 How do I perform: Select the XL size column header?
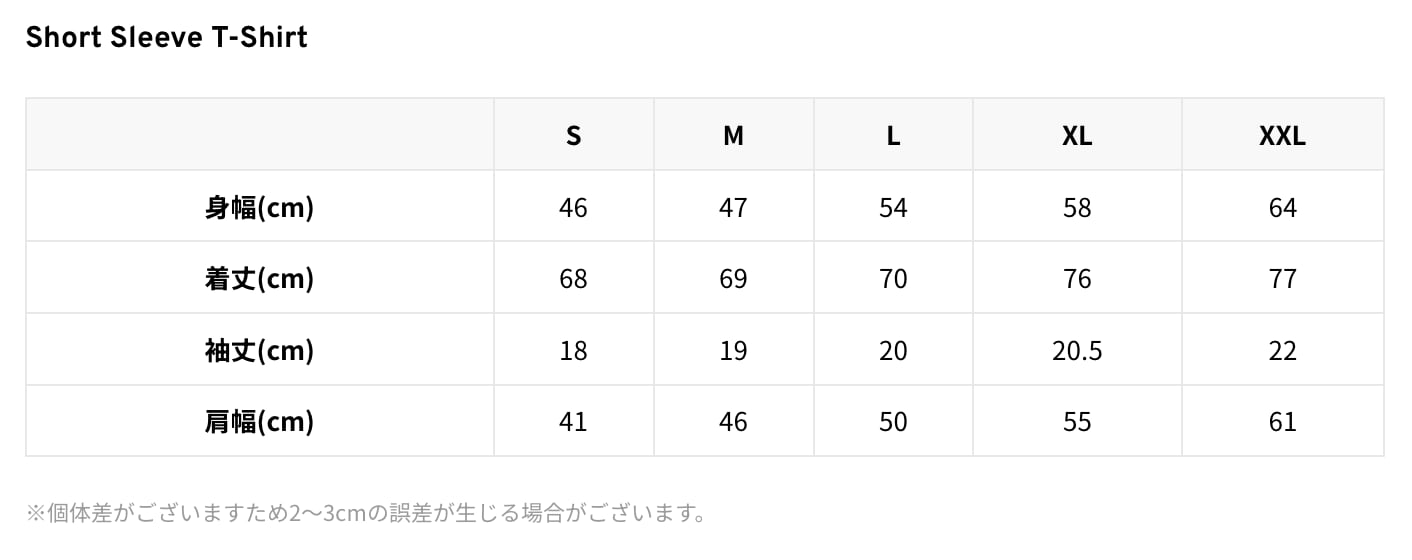click(1077, 136)
